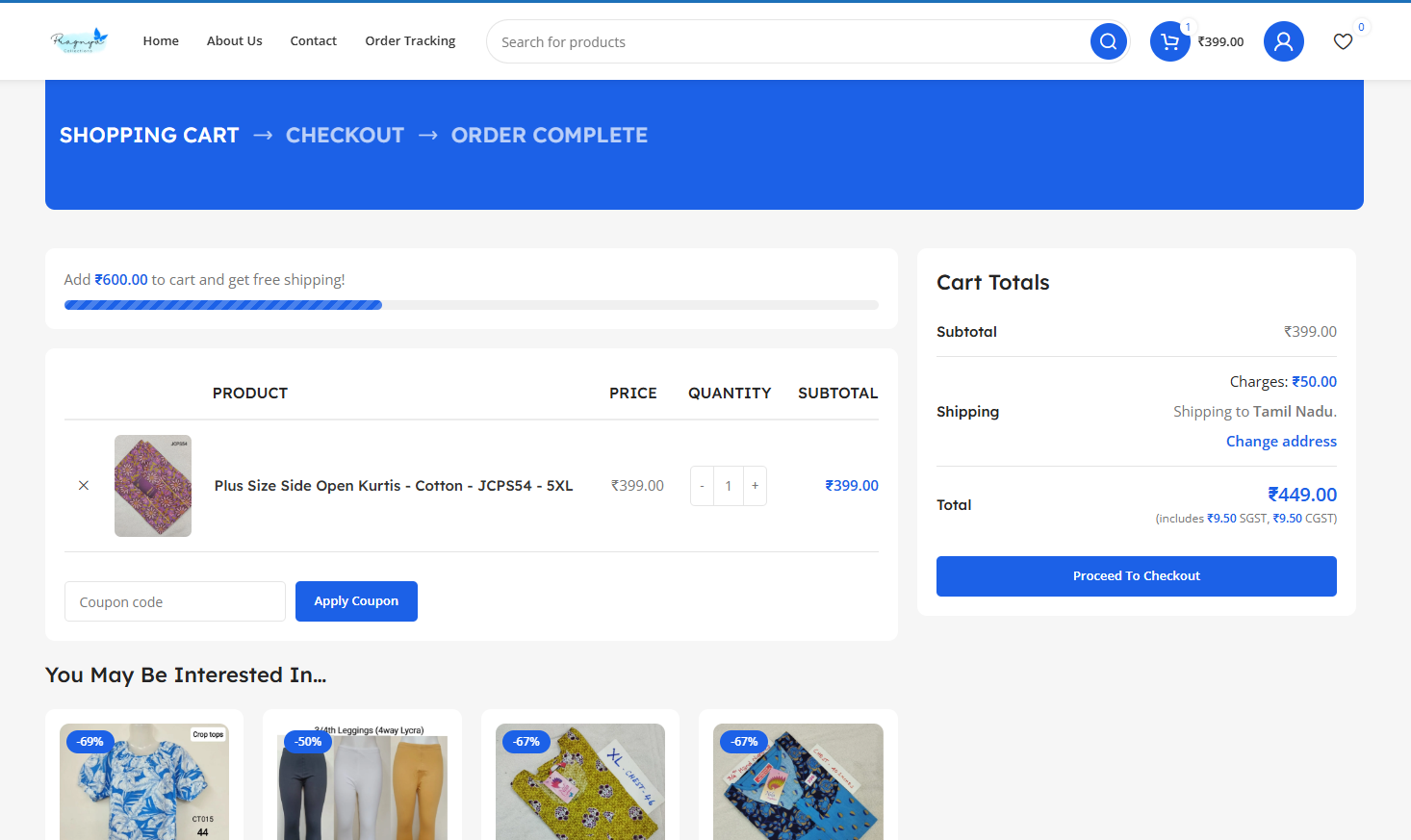This screenshot has height=840, width=1411.
Task: Click the site logo in header
Action: point(79,40)
